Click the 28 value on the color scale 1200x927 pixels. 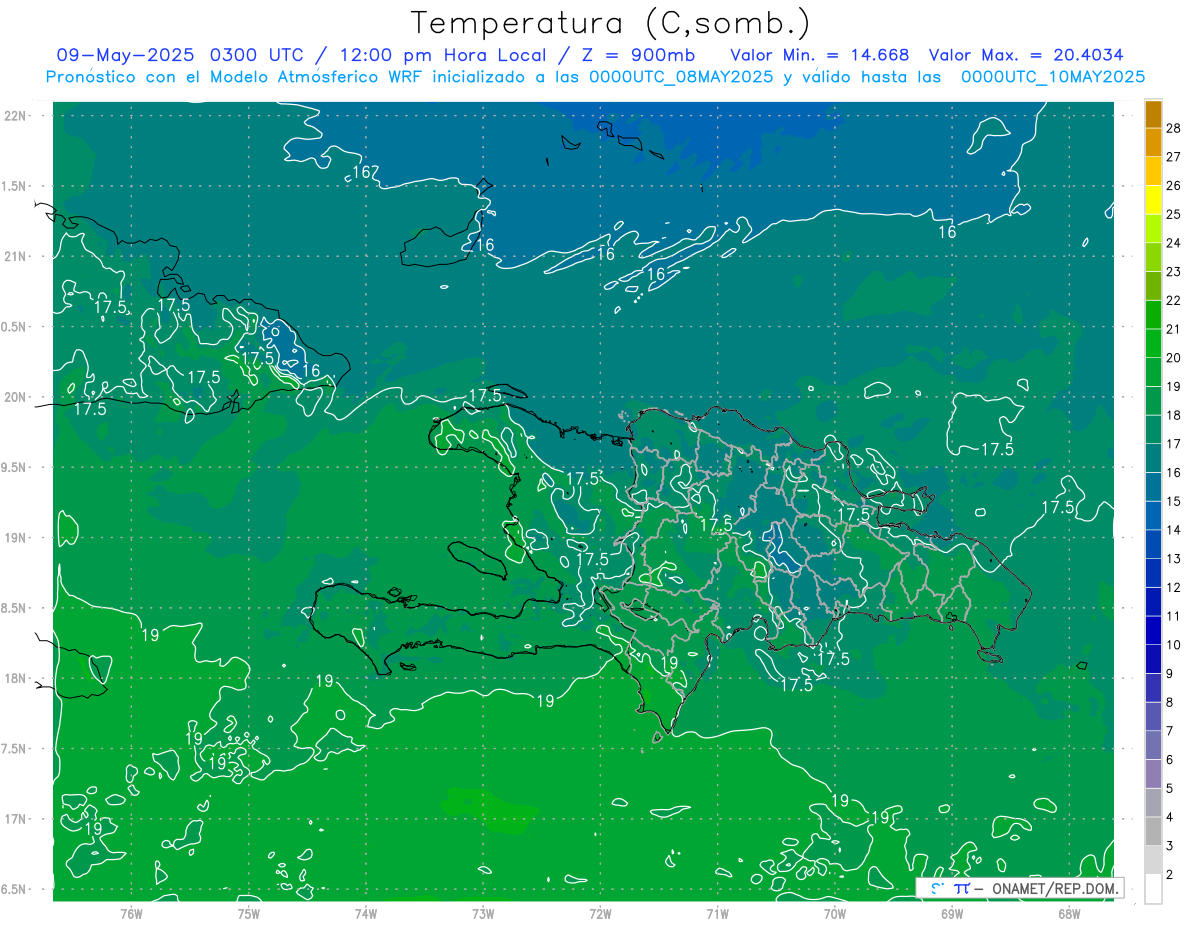(1174, 128)
